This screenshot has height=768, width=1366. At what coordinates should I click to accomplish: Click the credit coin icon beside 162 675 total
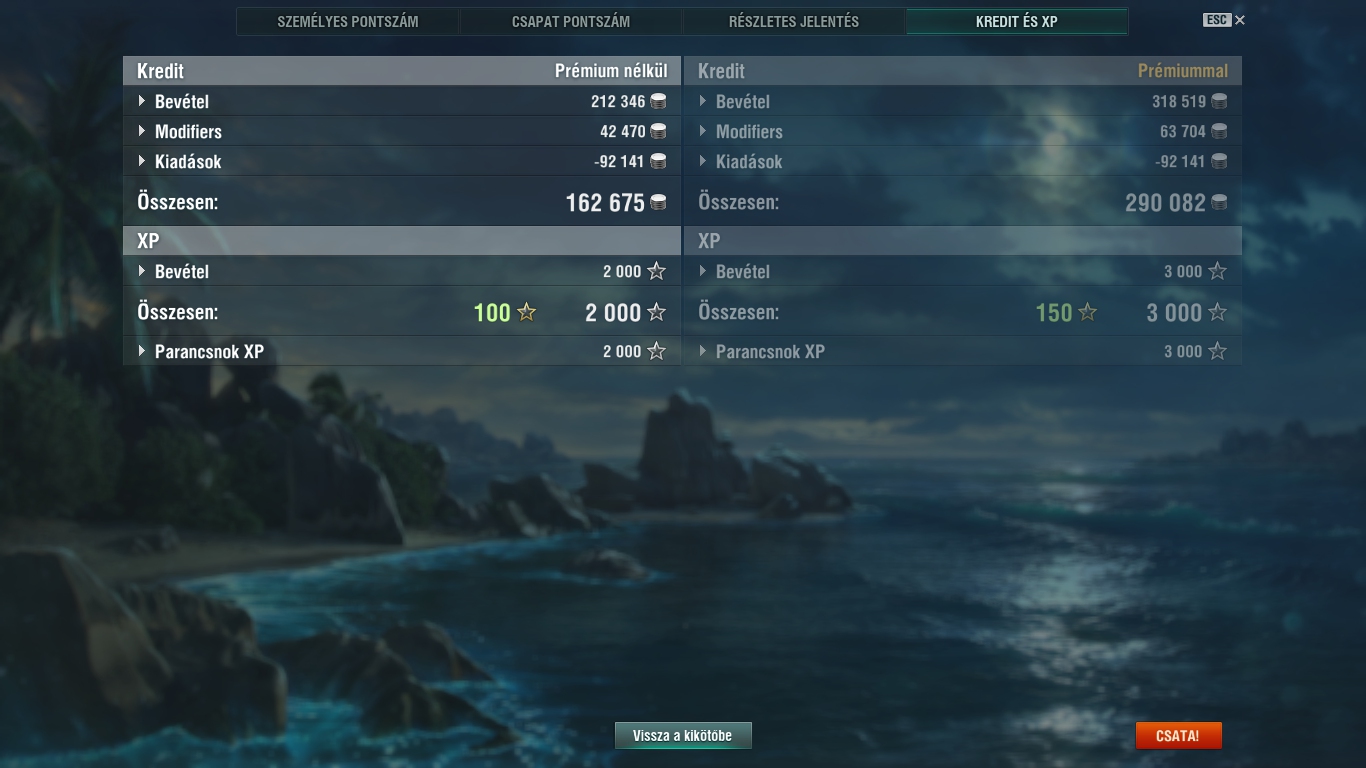658,202
